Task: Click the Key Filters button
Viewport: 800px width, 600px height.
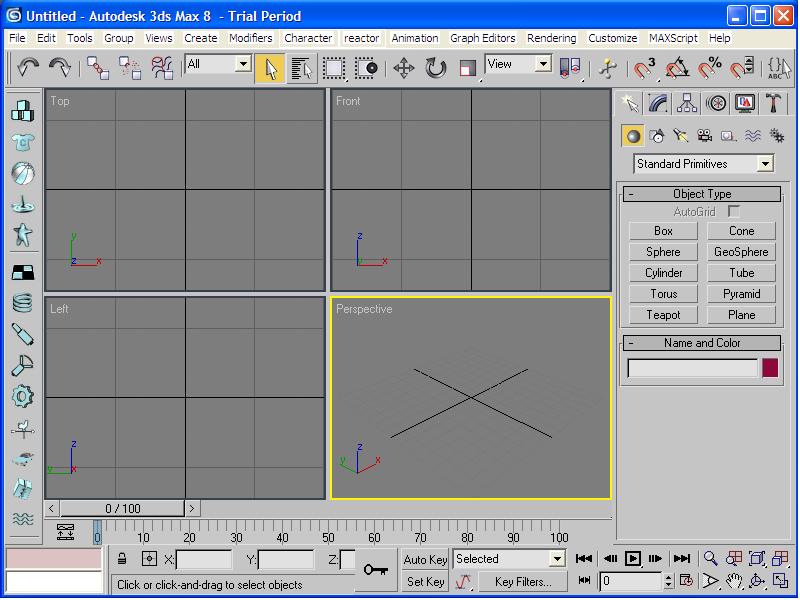Action: [x=523, y=581]
